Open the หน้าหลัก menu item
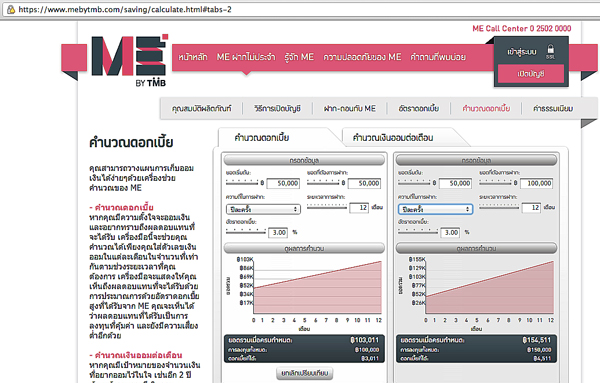 tap(192, 57)
